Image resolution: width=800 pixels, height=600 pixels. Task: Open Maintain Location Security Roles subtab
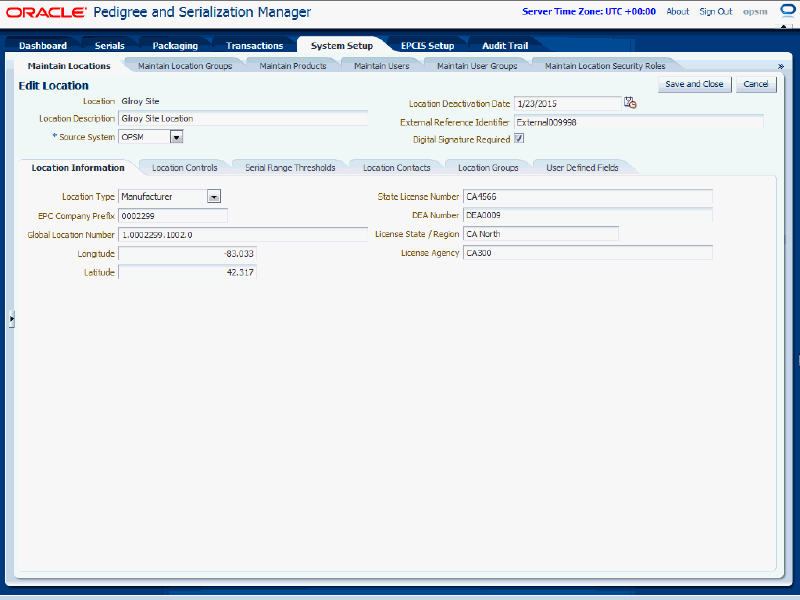pos(605,66)
